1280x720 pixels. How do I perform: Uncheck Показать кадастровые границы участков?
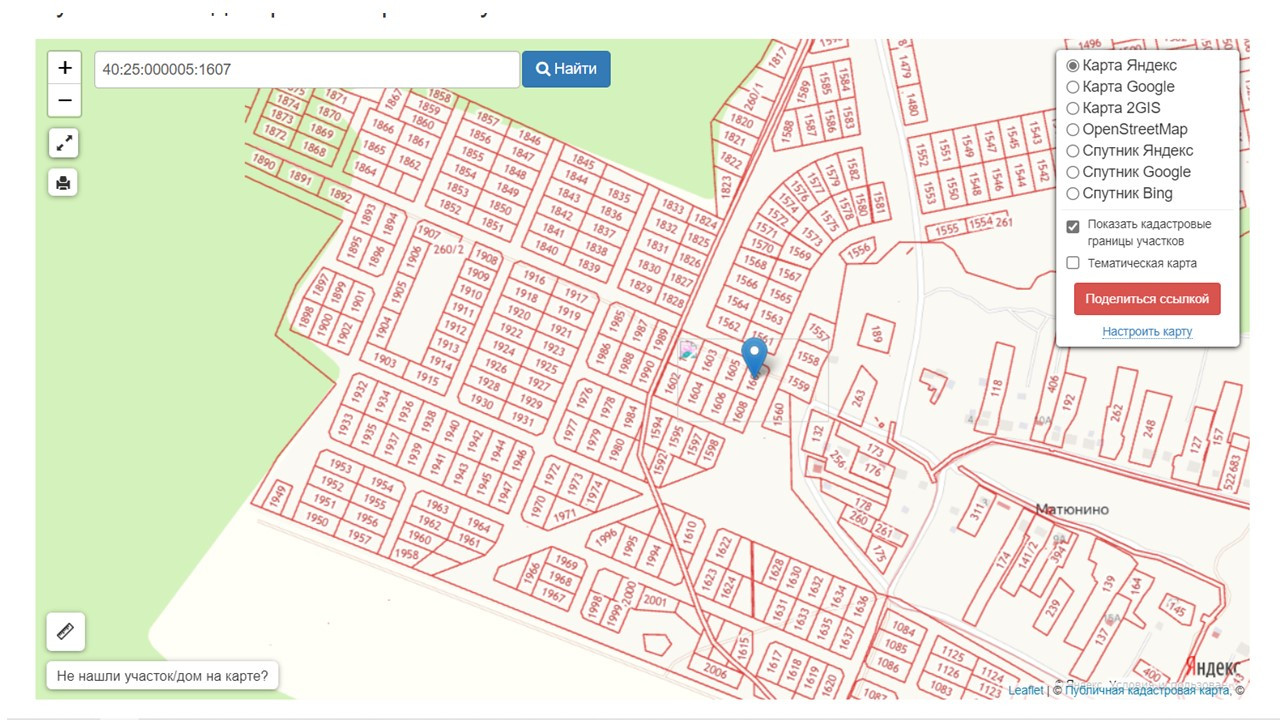click(1073, 226)
